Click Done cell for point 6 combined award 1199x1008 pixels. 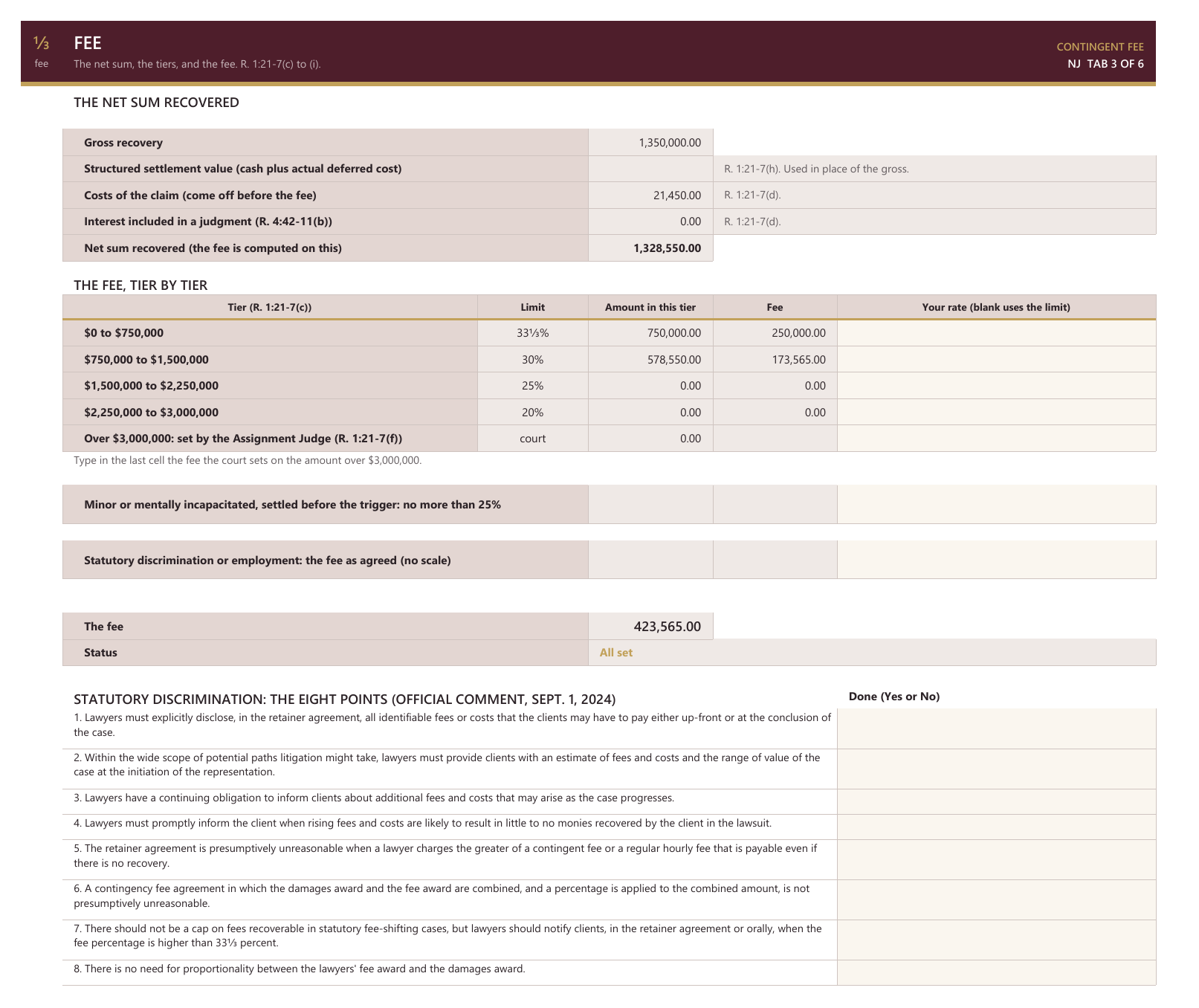click(996, 899)
